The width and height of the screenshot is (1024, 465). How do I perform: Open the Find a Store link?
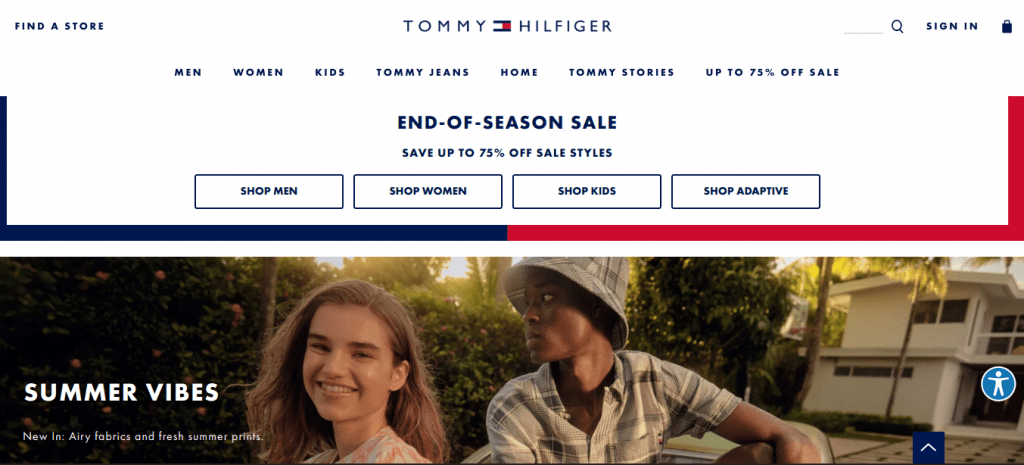click(59, 26)
